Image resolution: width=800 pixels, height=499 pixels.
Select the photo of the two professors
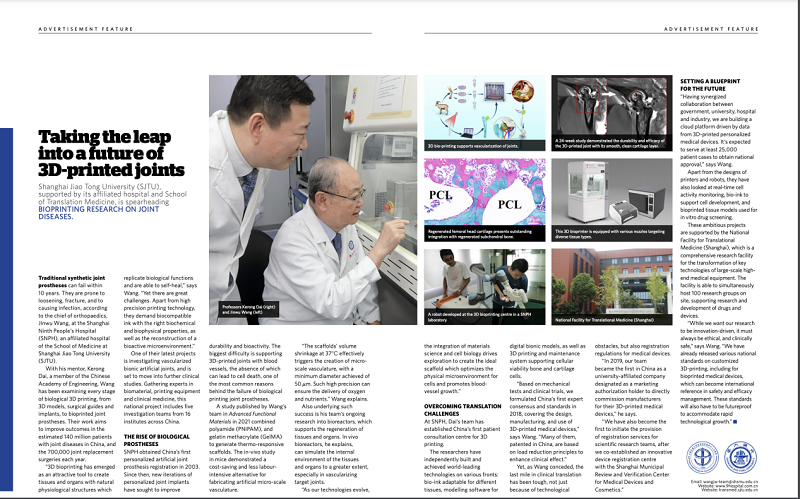coord(313,199)
